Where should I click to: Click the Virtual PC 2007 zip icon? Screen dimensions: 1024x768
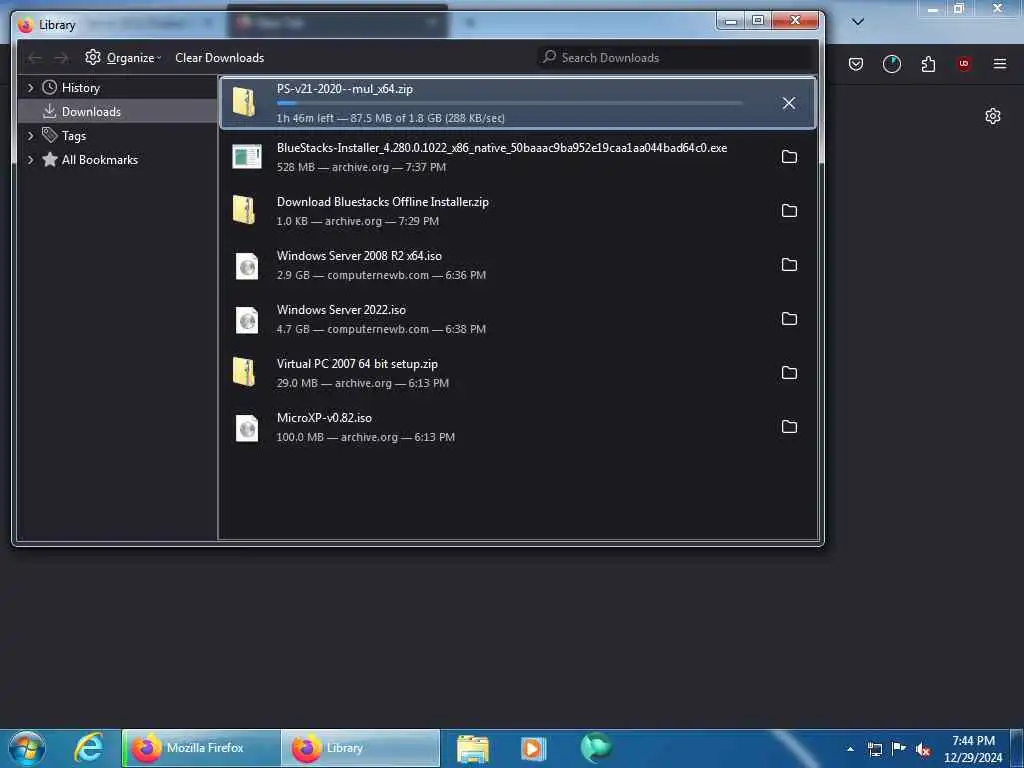(x=244, y=372)
